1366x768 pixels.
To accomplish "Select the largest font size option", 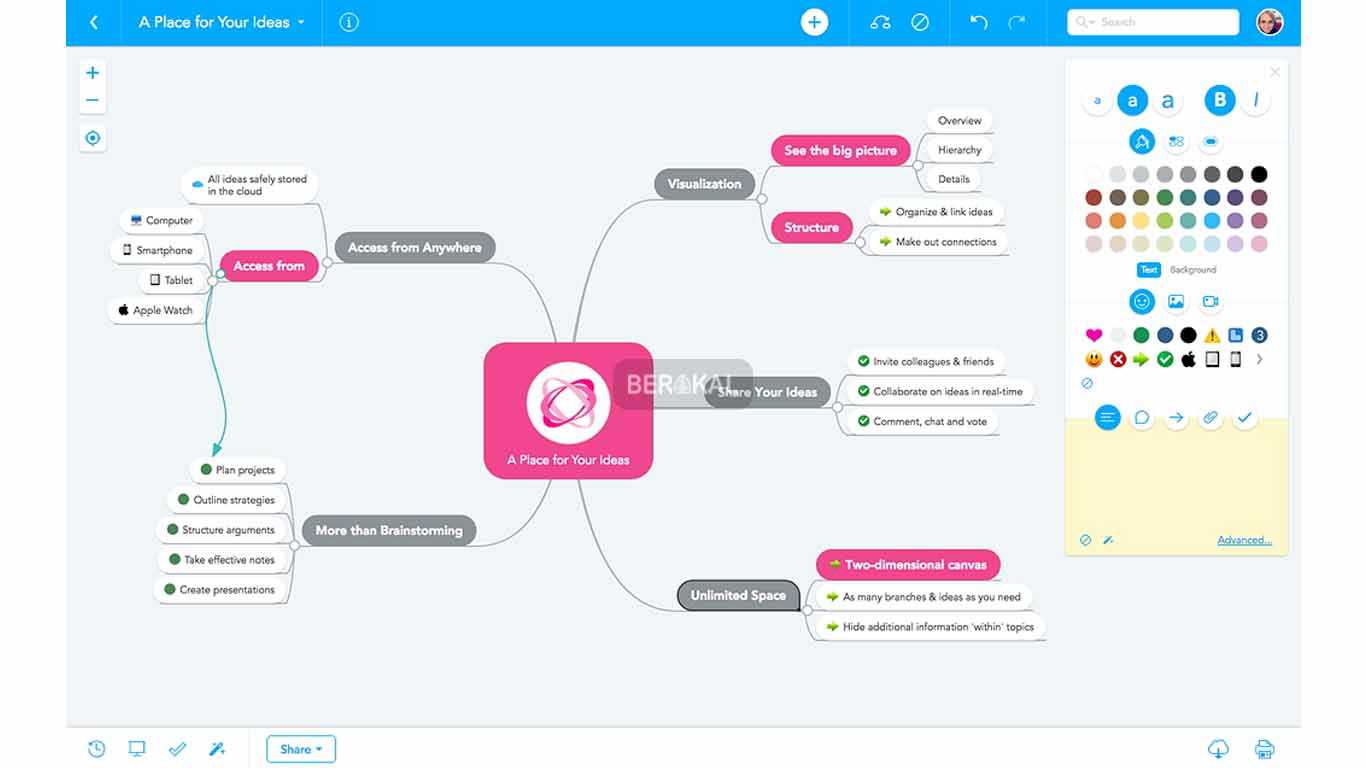I will pyautogui.click(x=1167, y=100).
